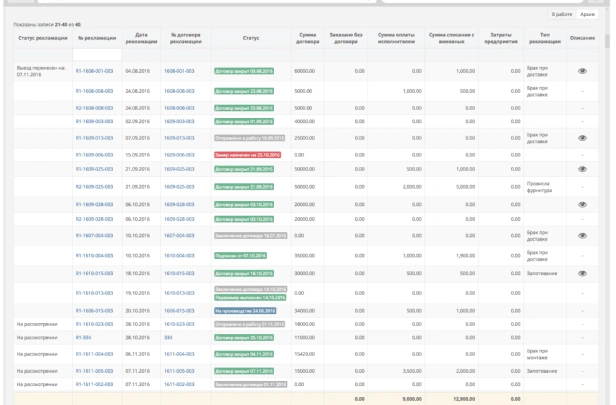
Task: Open claim link R1-1608-008-003
Action: tap(94, 91)
